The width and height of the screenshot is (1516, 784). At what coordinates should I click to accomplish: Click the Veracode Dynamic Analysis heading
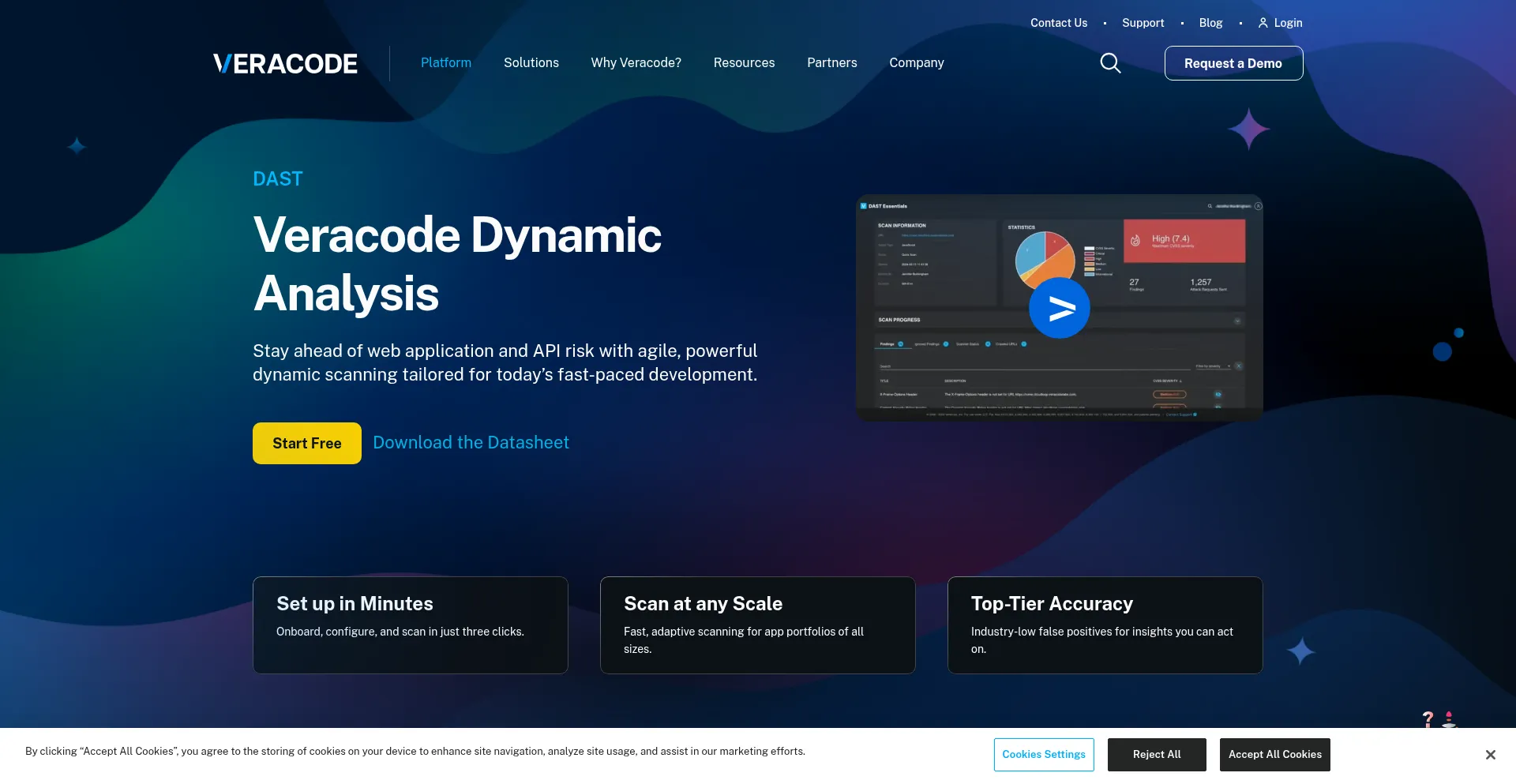click(458, 264)
